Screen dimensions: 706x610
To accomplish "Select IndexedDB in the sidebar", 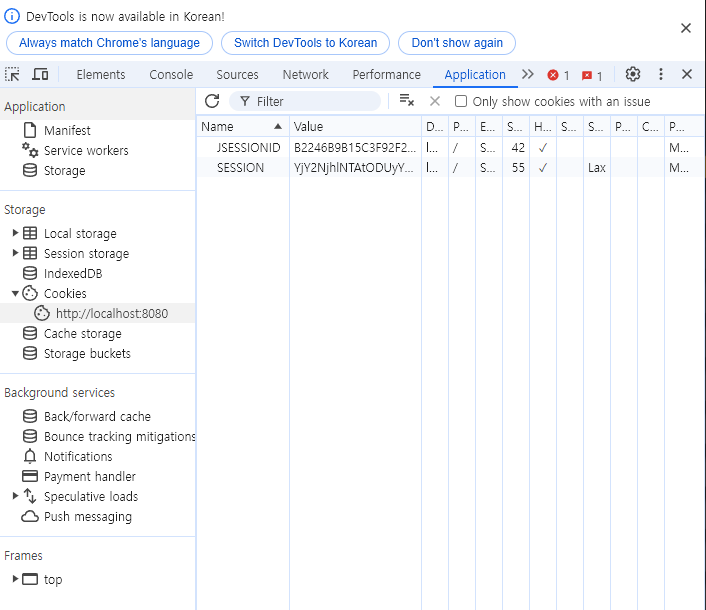I will (x=73, y=274).
